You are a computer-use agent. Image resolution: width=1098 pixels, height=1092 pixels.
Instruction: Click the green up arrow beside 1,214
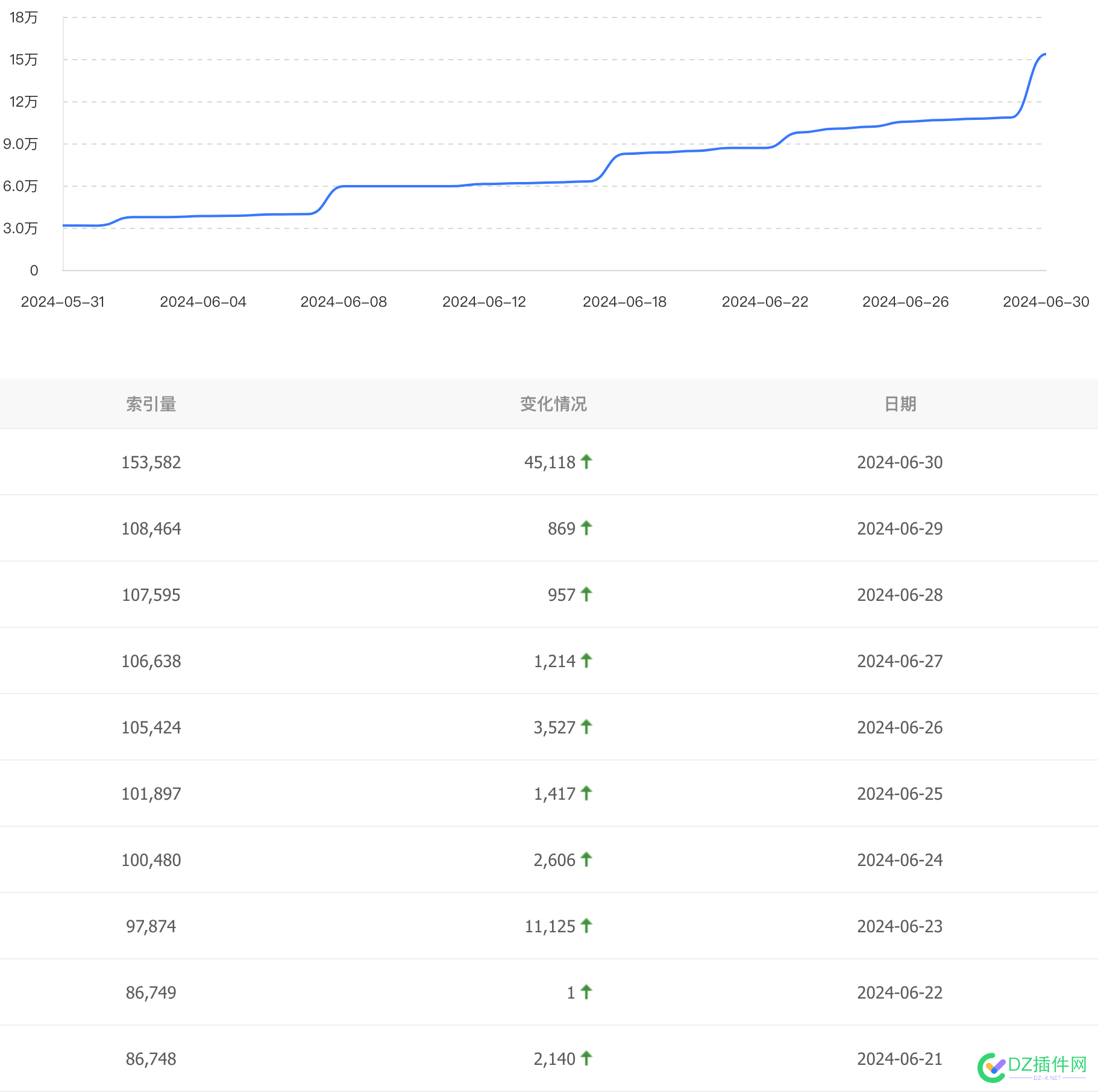586,661
